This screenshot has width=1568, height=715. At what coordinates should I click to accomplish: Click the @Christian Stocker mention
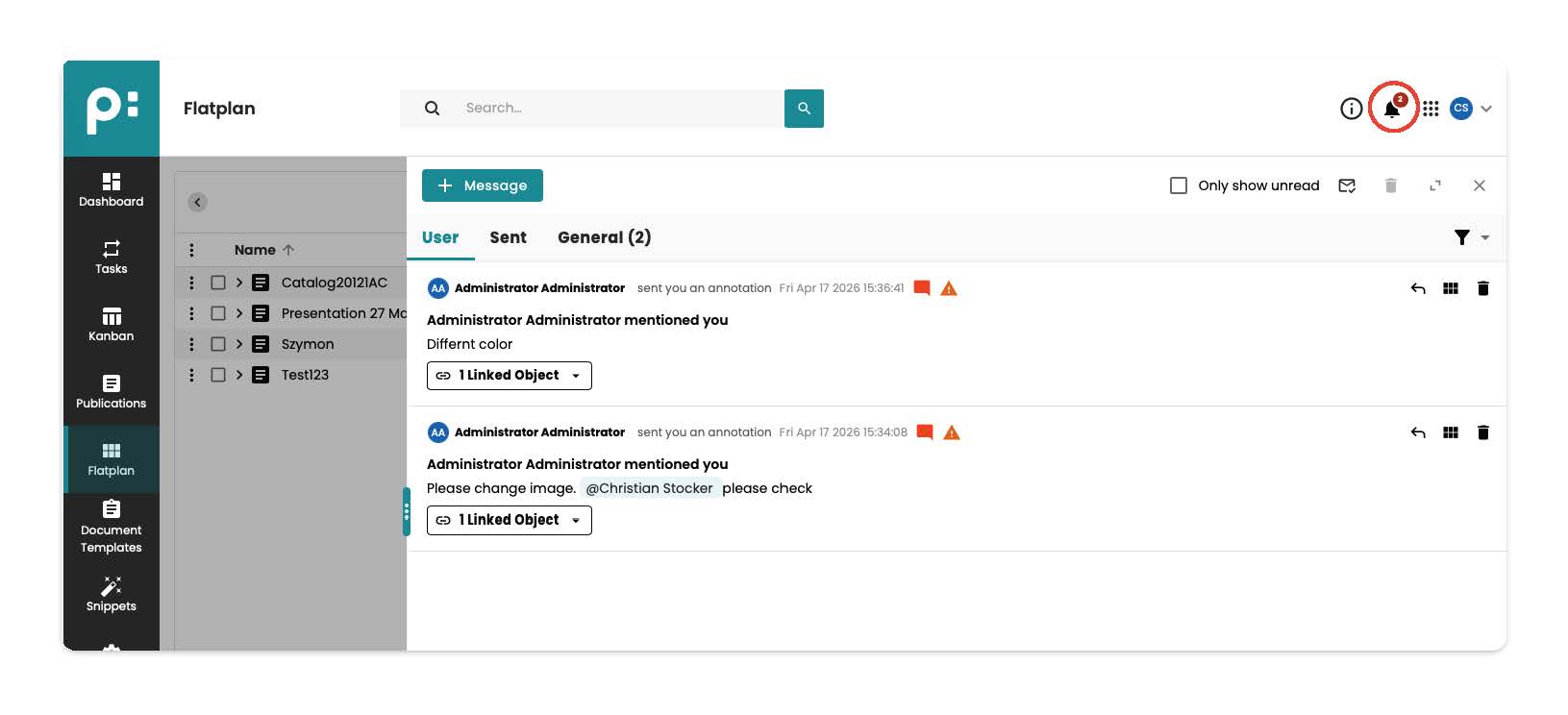650,488
